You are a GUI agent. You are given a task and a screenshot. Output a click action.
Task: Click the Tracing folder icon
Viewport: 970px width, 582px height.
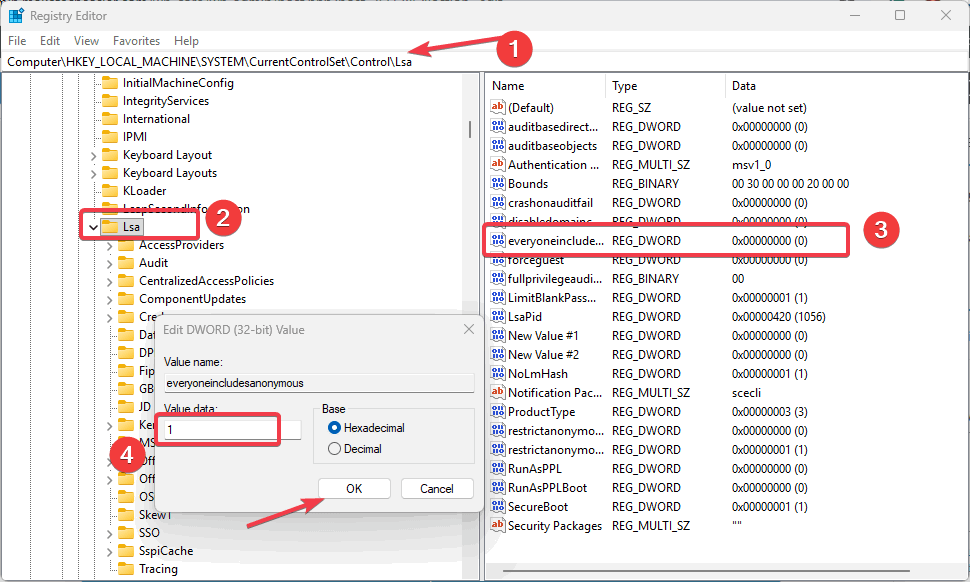pos(126,568)
